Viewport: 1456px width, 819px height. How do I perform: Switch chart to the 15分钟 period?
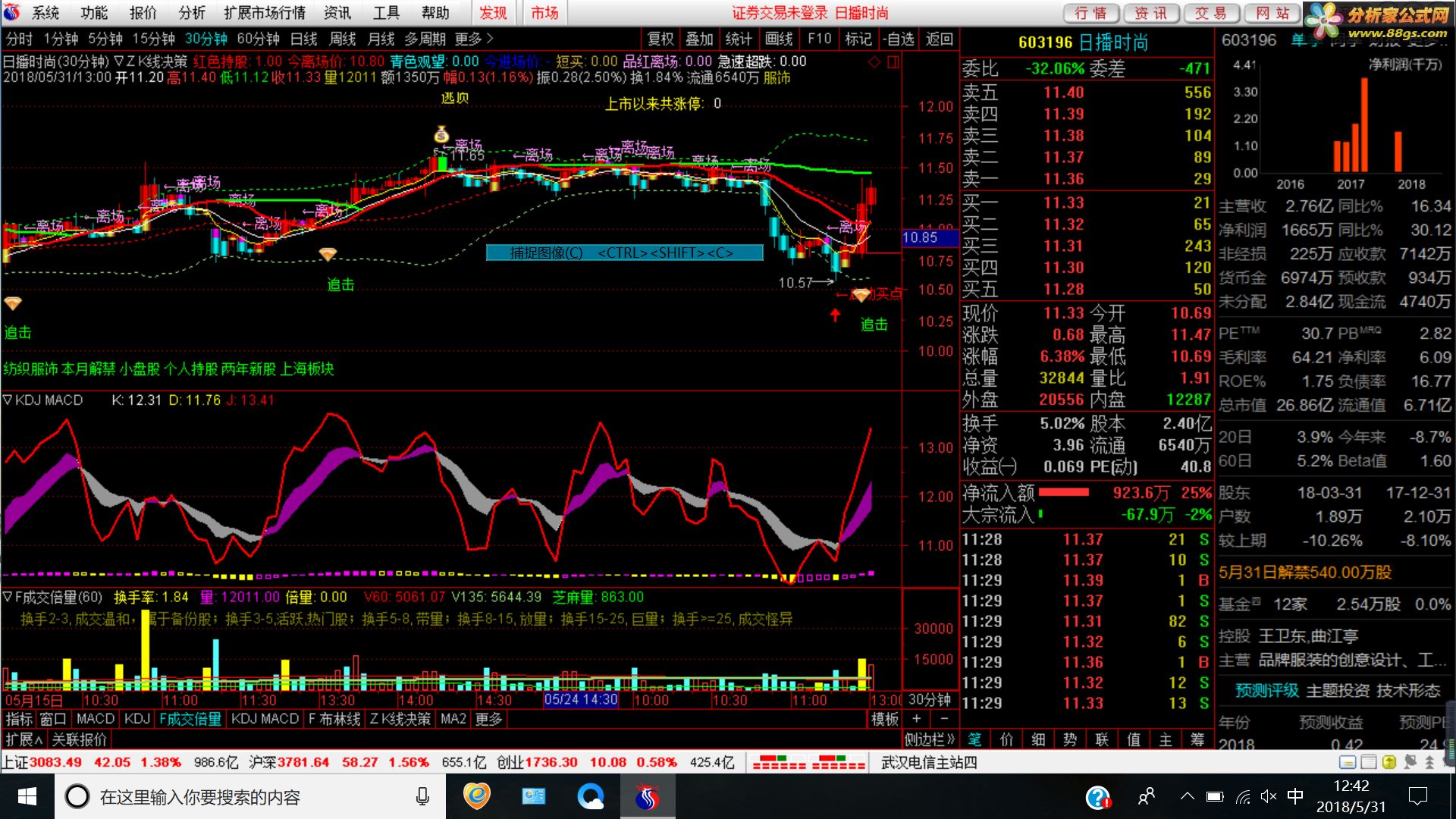(x=153, y=39)
